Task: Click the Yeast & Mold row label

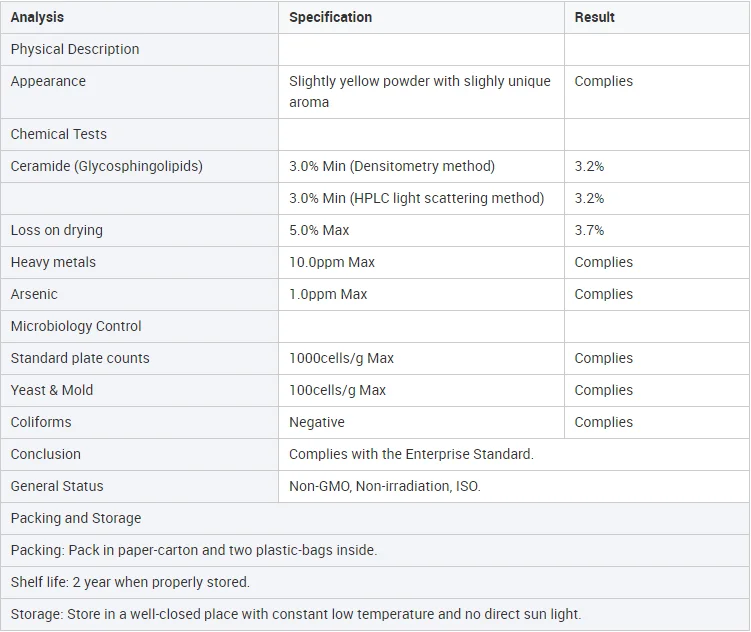Action: pos(52,390)
